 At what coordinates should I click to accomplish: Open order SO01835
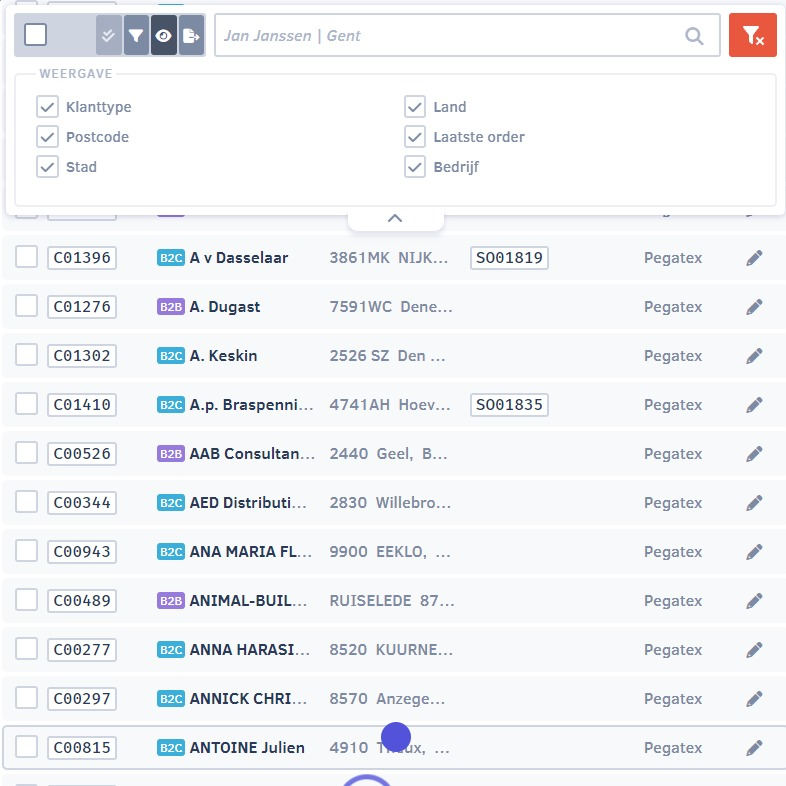click(x=509, y=405)
